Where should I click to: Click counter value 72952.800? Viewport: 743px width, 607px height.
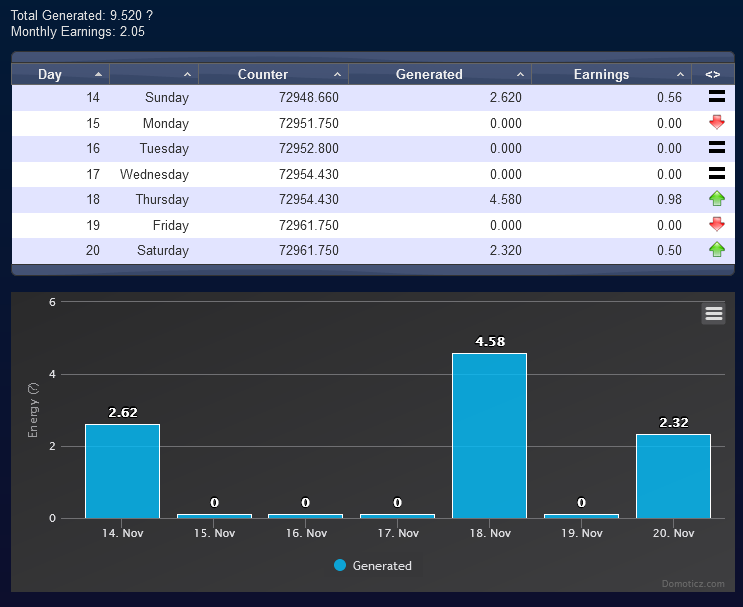tap(308, 148)
